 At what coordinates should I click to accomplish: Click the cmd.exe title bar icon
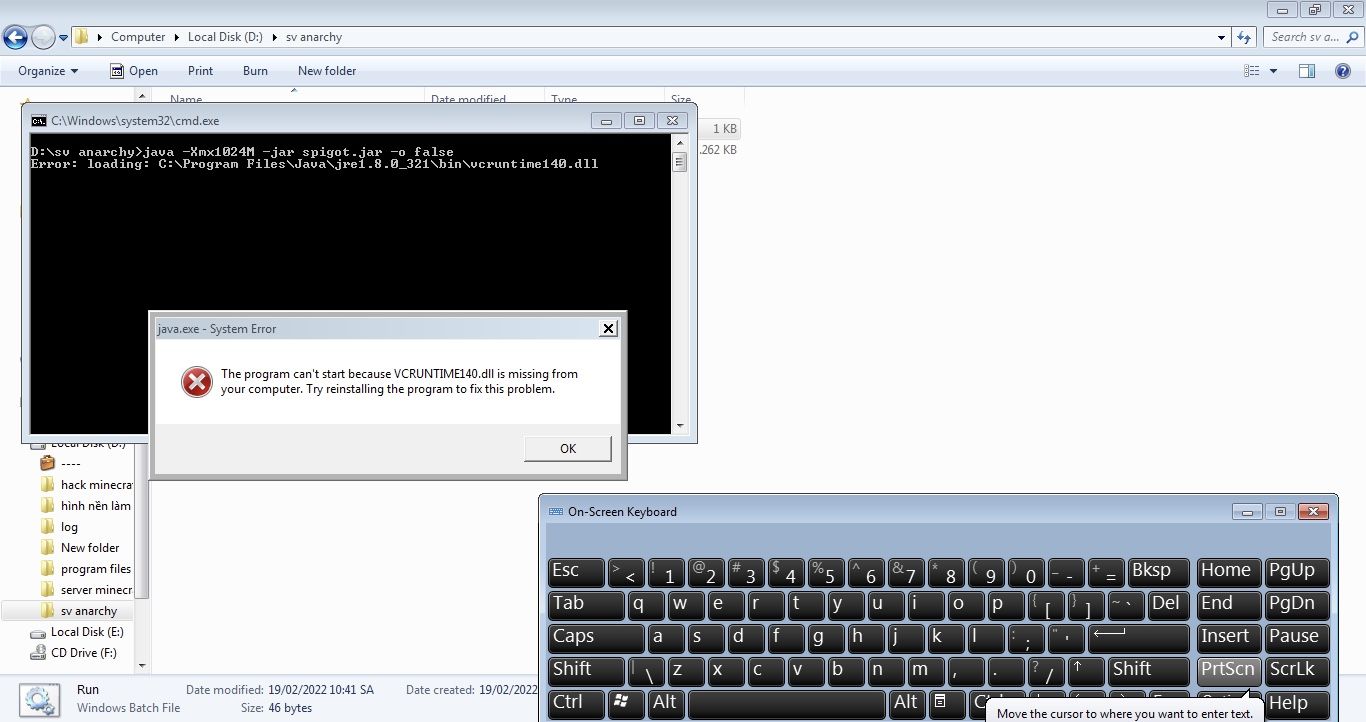[39, 121]
